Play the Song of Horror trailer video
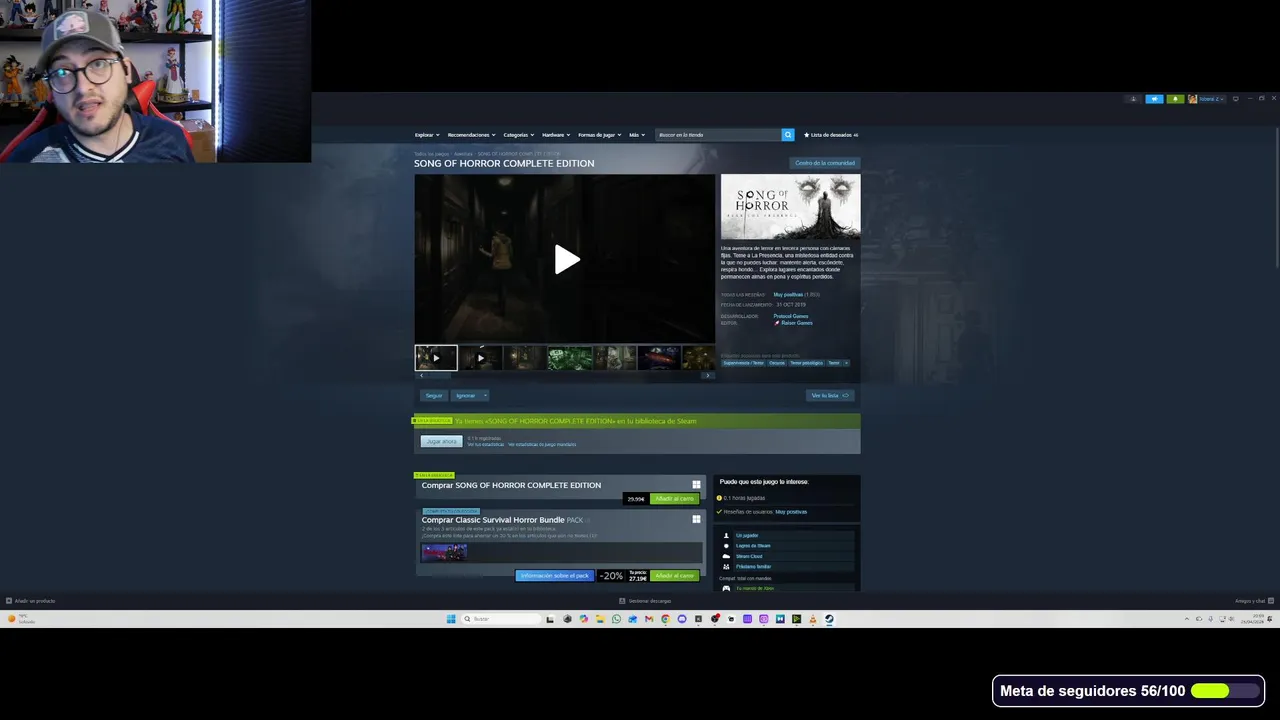Image resolution: width=1280 pixels, height=720 pixels. pyautogui.click(x=566, y=259)
